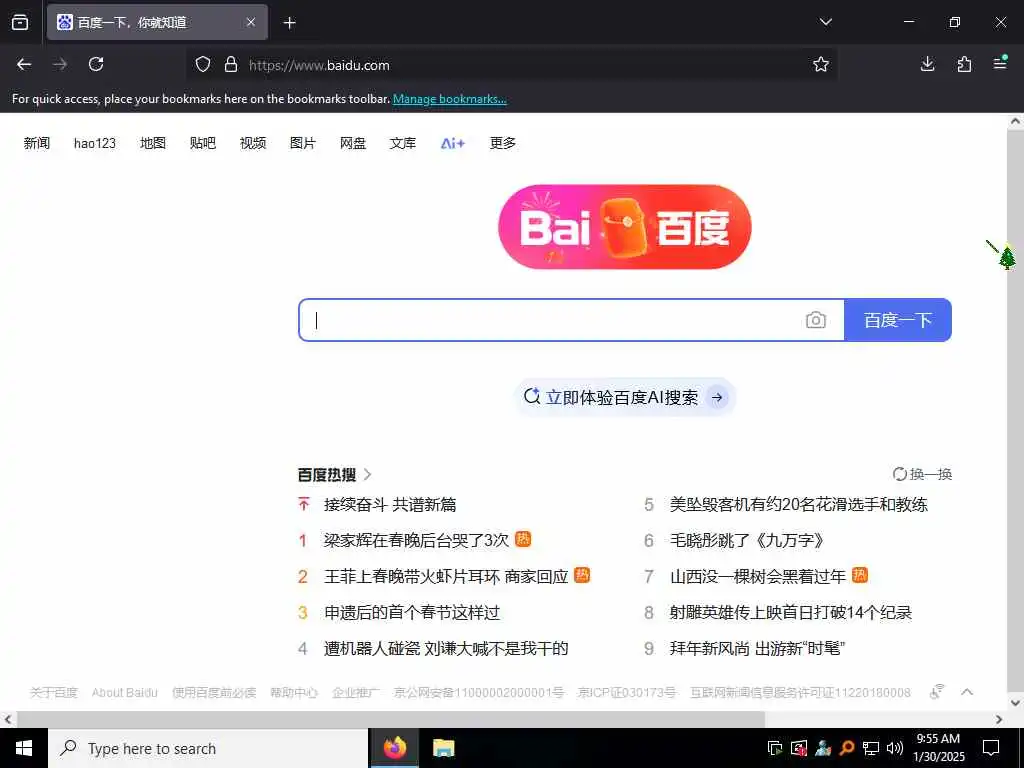
Task: Open the 百度热搜 heading link
Action: tap(334, 475)
